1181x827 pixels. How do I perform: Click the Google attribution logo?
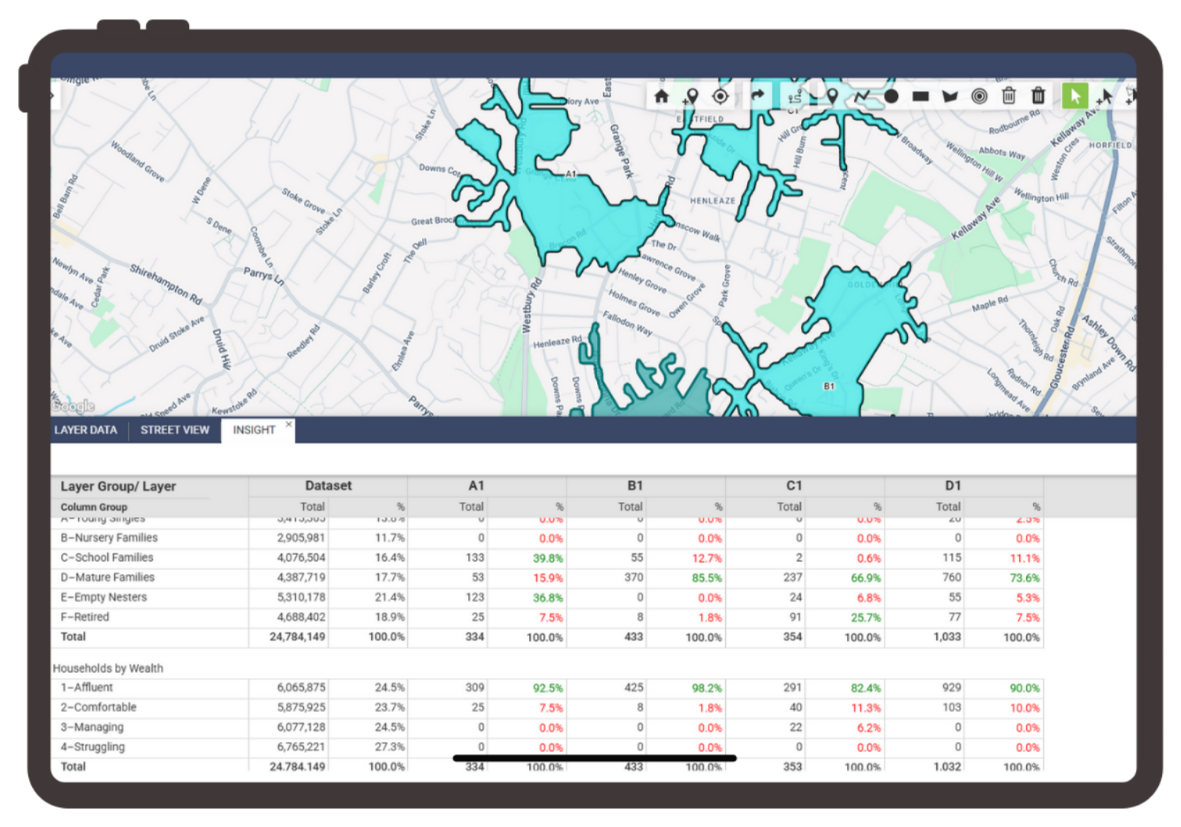(71, 406)
